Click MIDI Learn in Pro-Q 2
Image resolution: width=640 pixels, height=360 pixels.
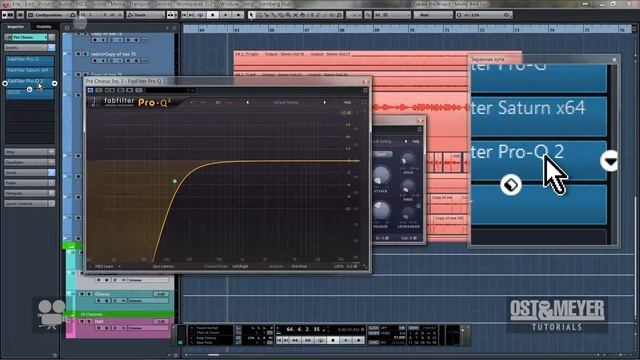click(104, 267)
